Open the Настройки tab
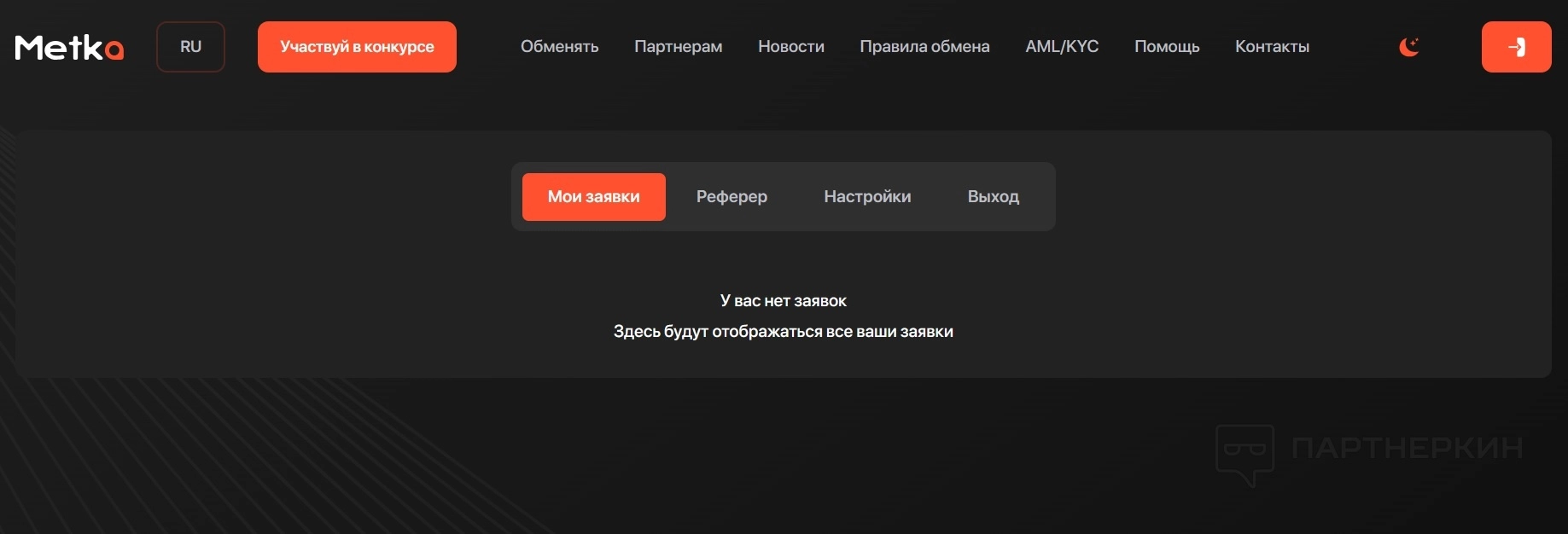 tap(867, 197)
